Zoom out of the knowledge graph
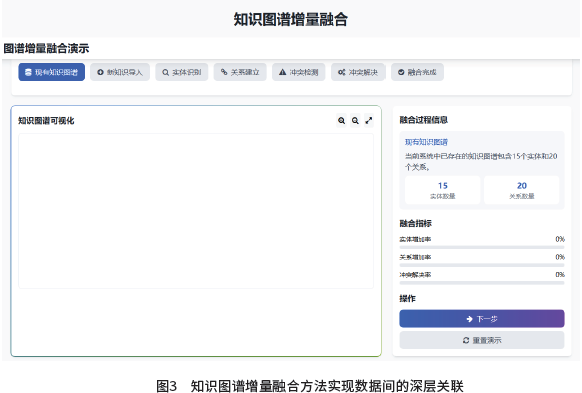 point(355,121)
